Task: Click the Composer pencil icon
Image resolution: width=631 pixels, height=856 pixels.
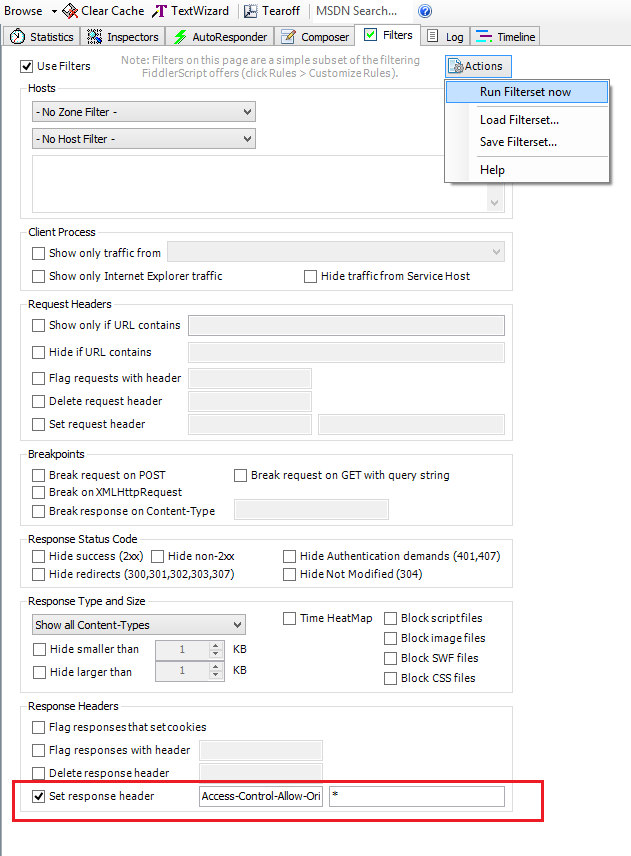Action: [288, 37]
